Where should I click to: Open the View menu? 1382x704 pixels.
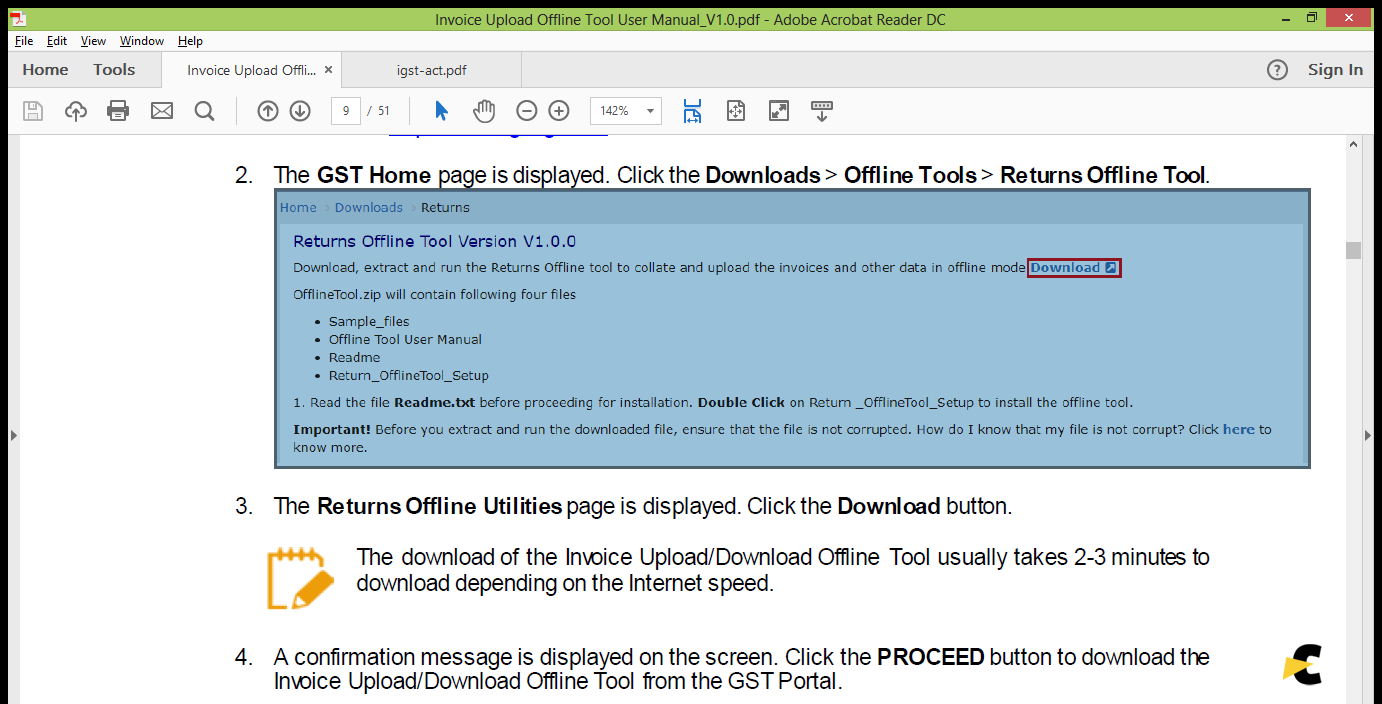point(93,41)
